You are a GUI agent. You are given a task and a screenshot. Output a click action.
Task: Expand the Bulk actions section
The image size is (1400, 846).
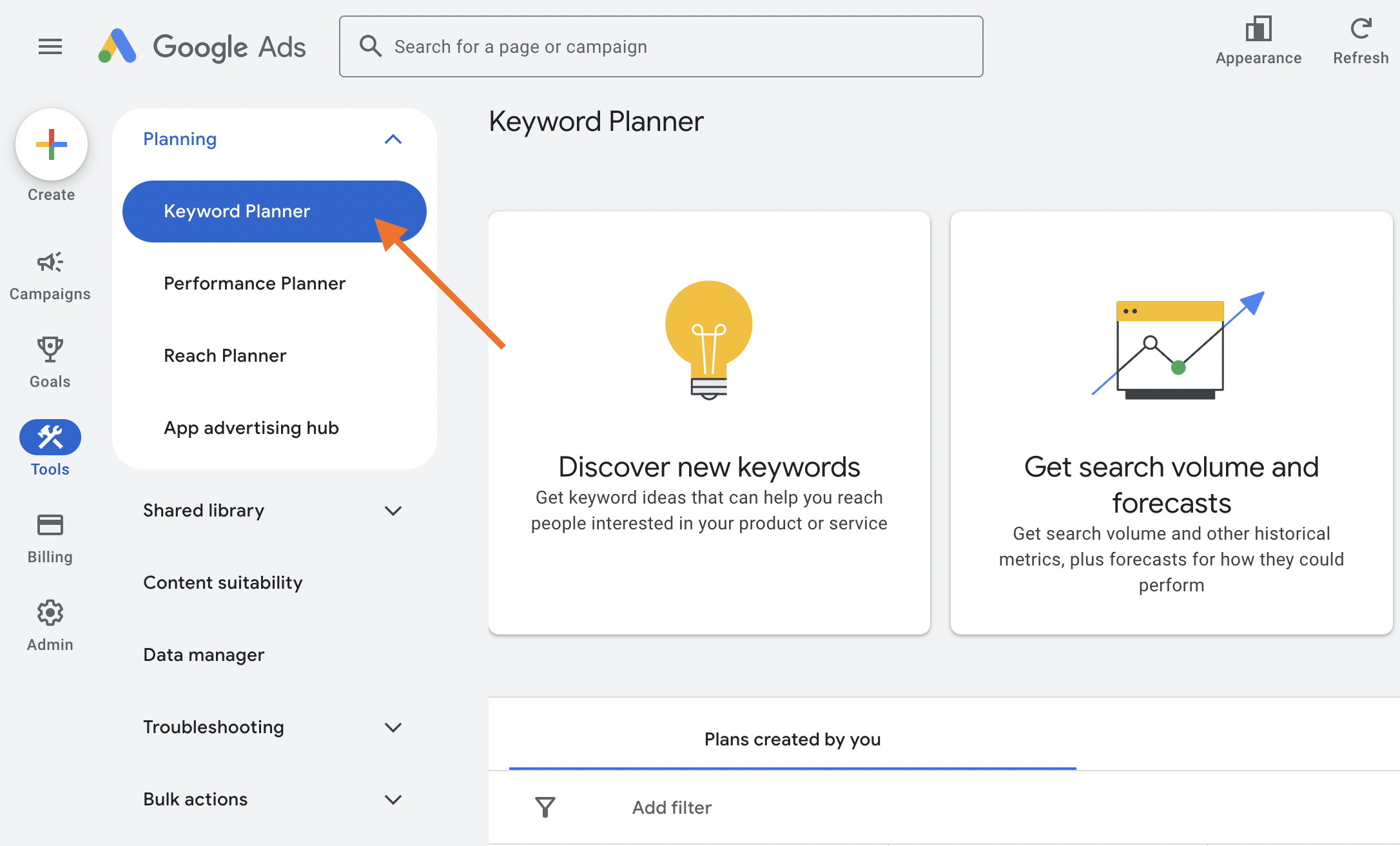click(270, 798)
